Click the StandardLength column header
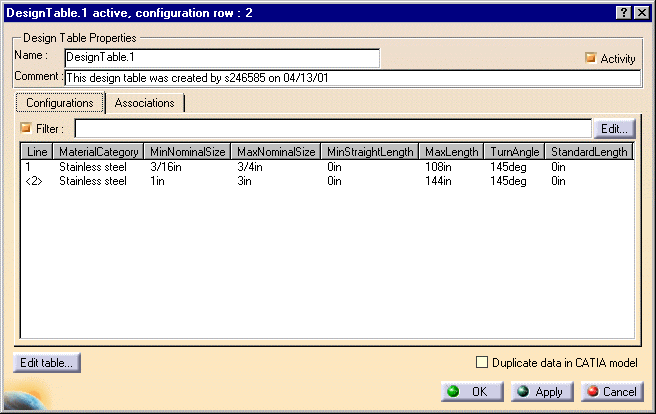 point(589,151)
